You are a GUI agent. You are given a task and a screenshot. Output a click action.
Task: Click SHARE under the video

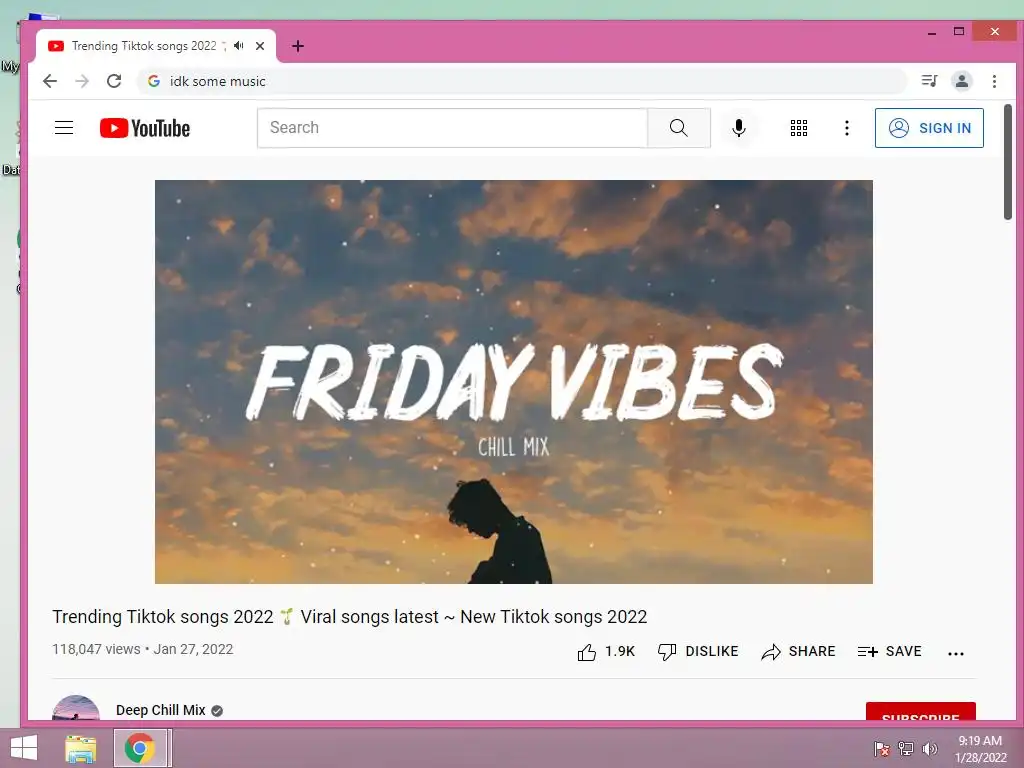pyautogui.click(x=798, y=651)
